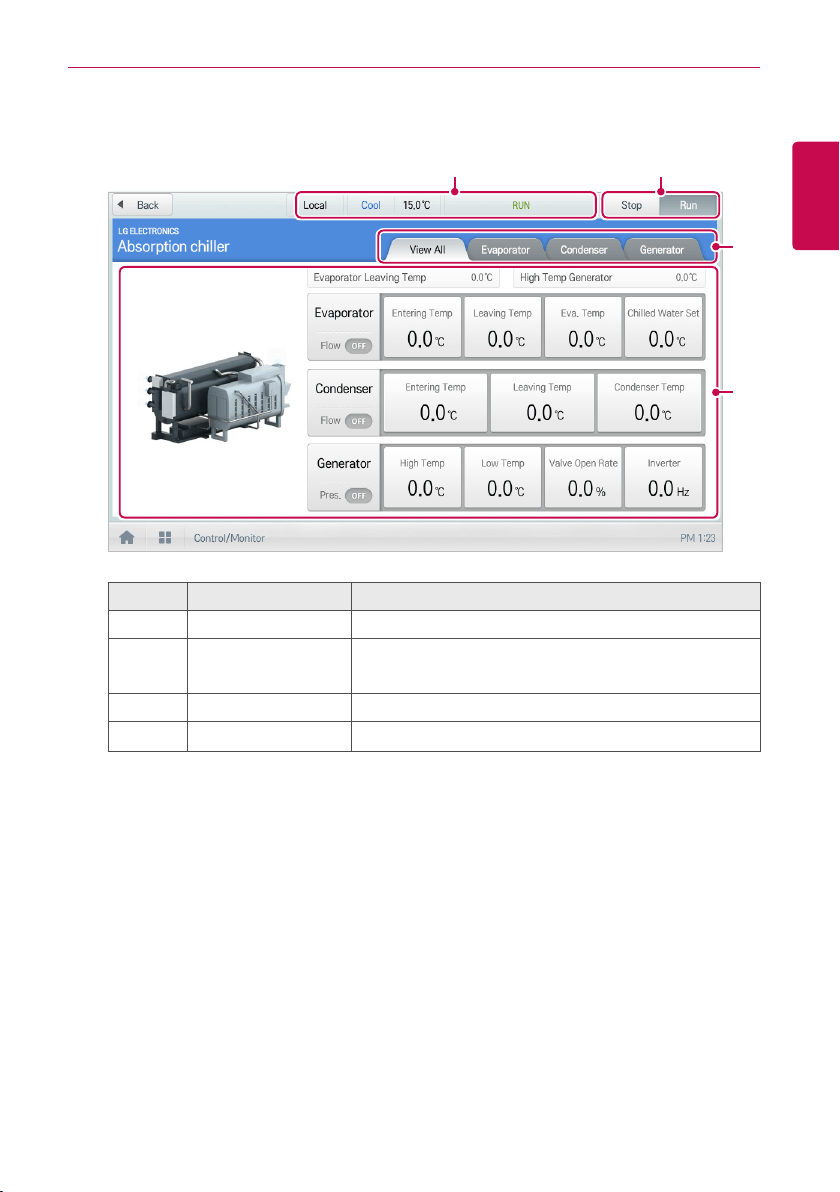Select the Valve Open Rate tile

[x=583, y=477]
